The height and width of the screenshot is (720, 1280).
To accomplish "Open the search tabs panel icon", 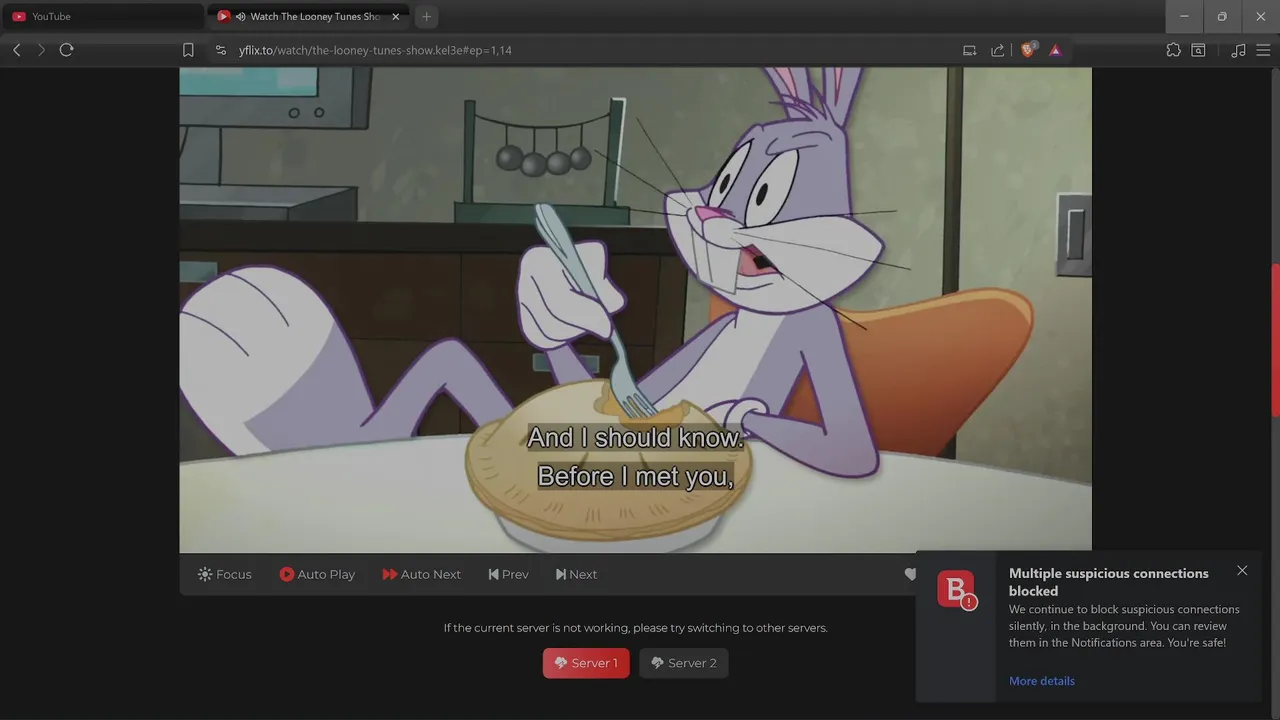I will (x=1198, y=50).
